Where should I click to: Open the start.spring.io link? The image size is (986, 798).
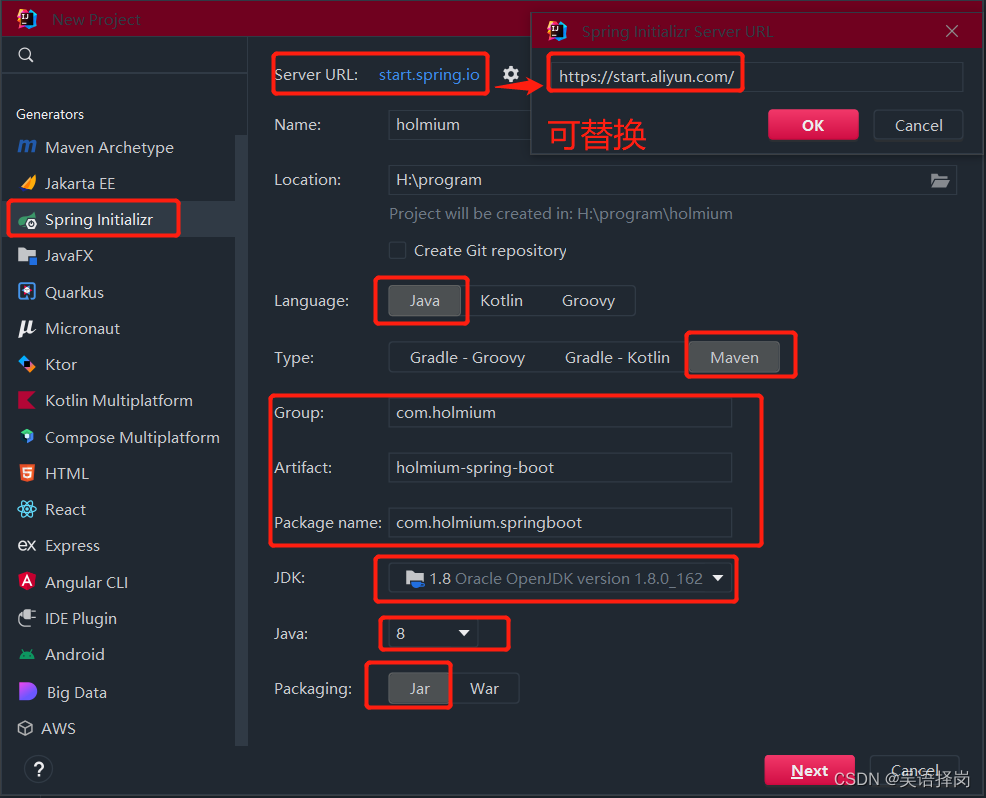[429, 74]
